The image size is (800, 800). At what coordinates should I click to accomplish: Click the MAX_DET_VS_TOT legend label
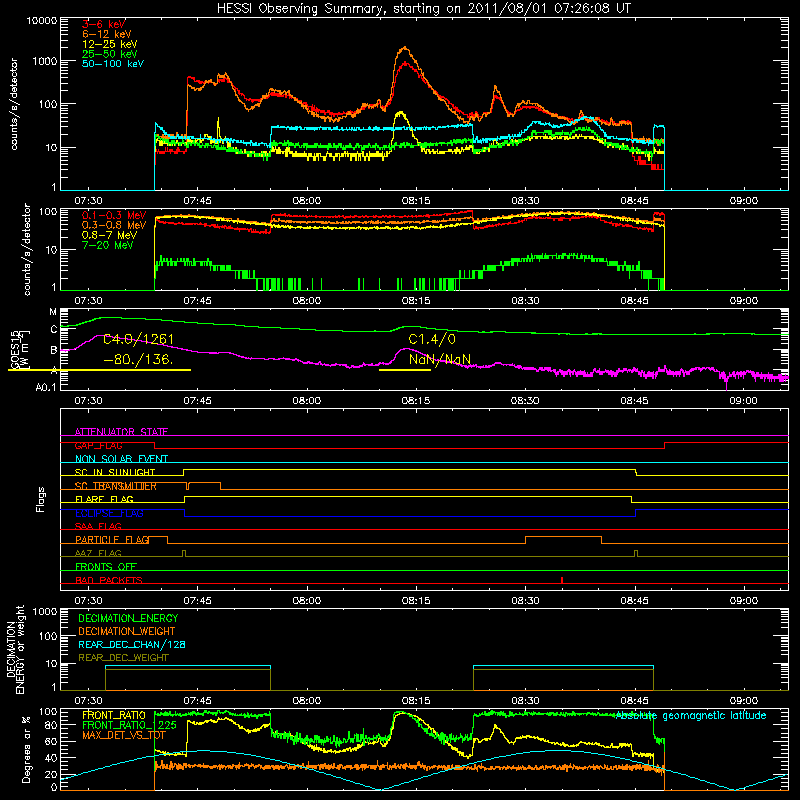(124, 735)
